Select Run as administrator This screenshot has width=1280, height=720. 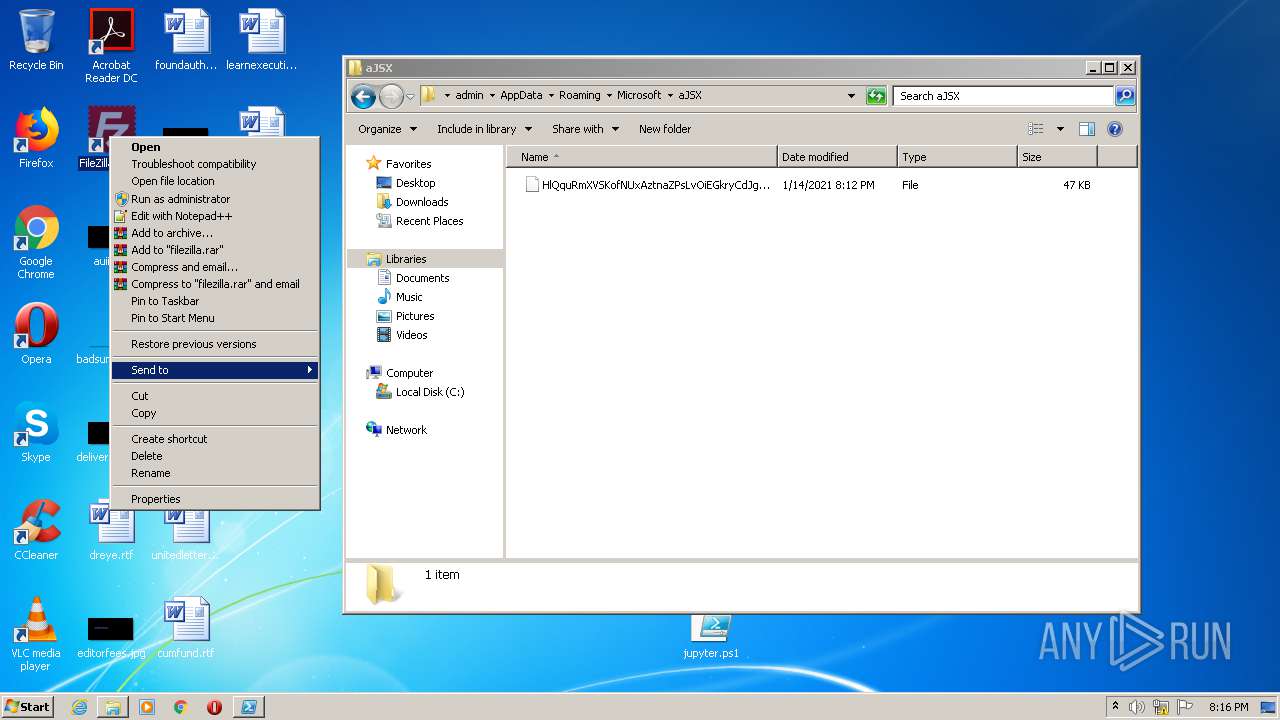[215, 199]
